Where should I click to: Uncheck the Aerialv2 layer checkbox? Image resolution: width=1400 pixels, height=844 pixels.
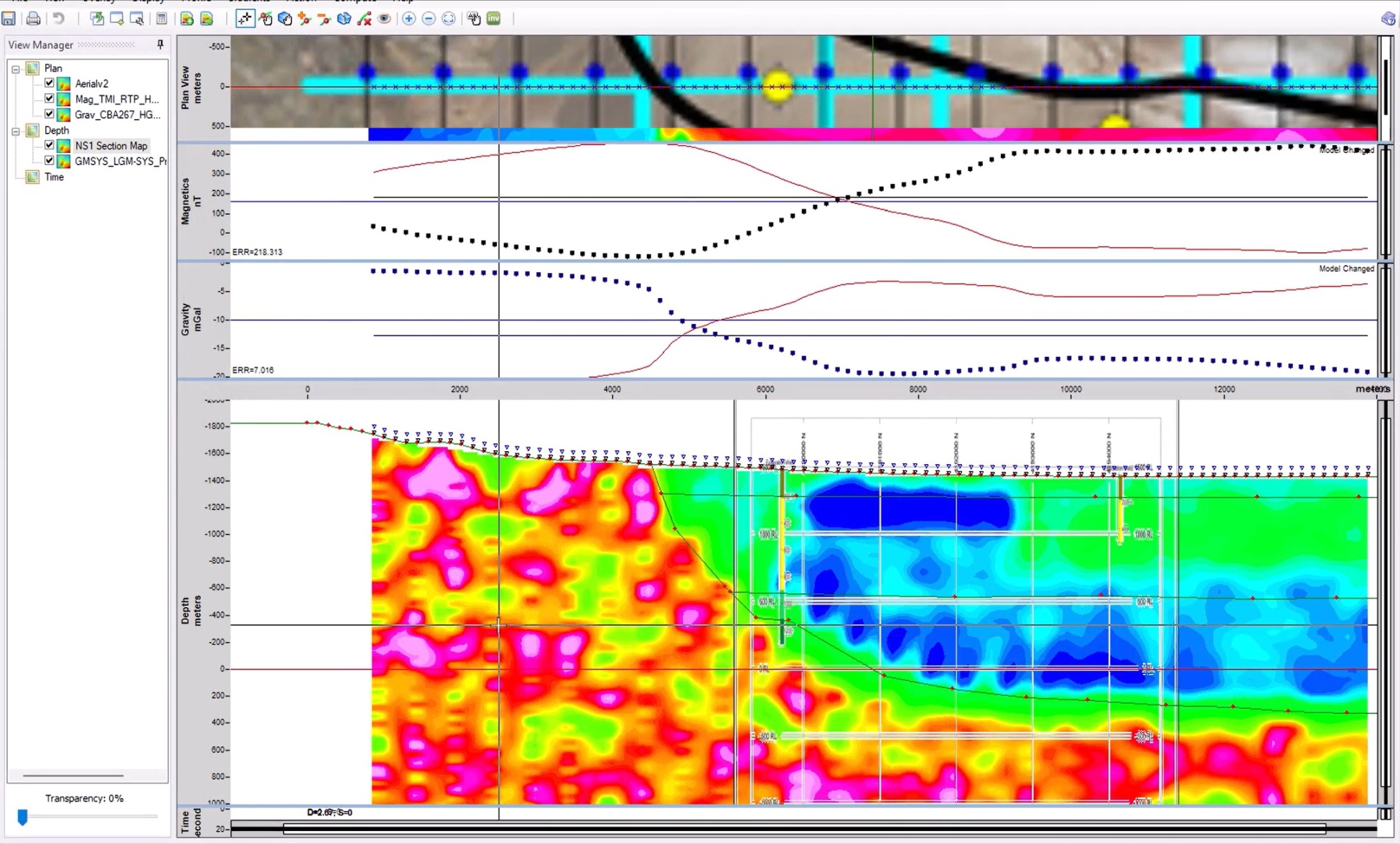[x=50, y=83]
